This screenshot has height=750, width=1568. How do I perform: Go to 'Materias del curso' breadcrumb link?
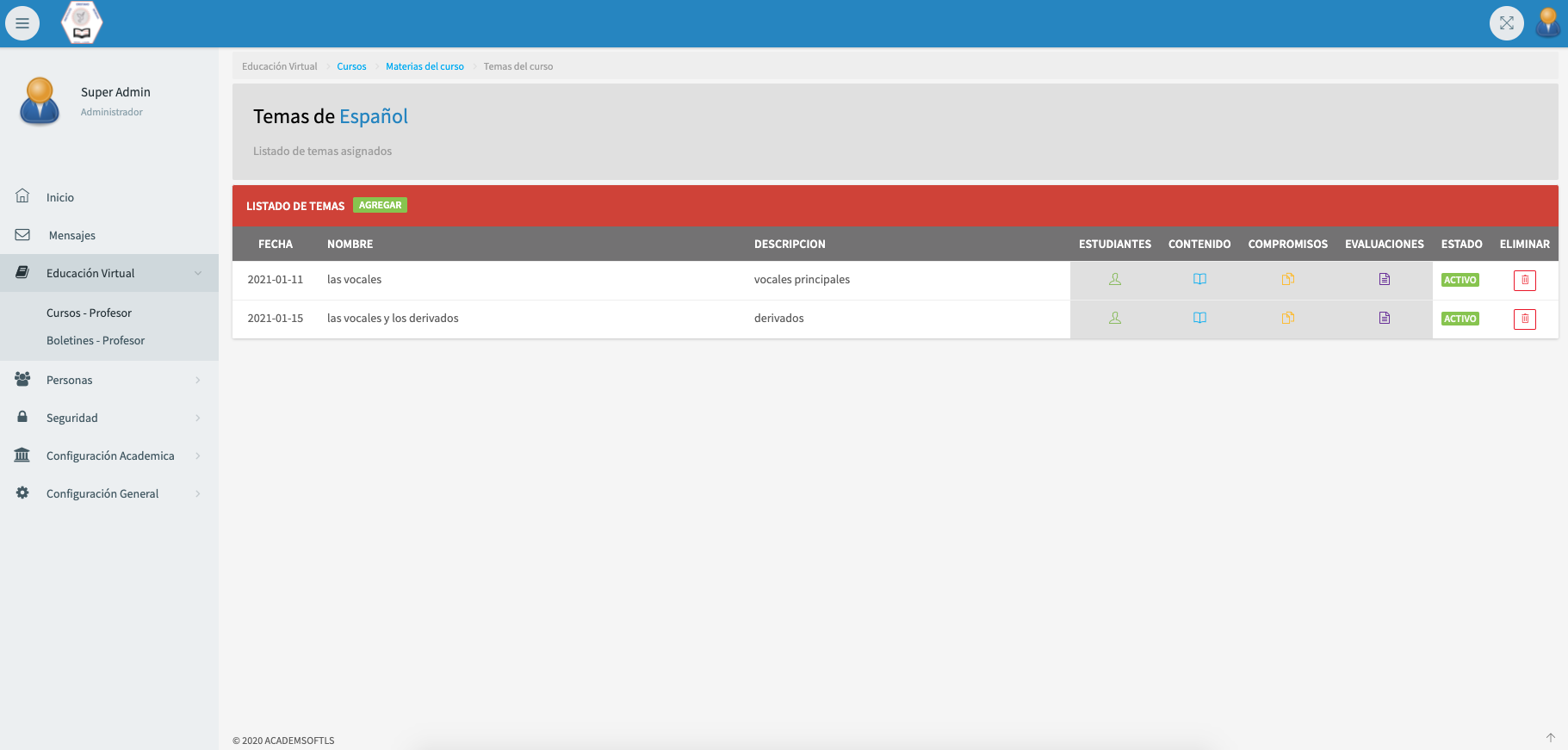pos(425,66)
